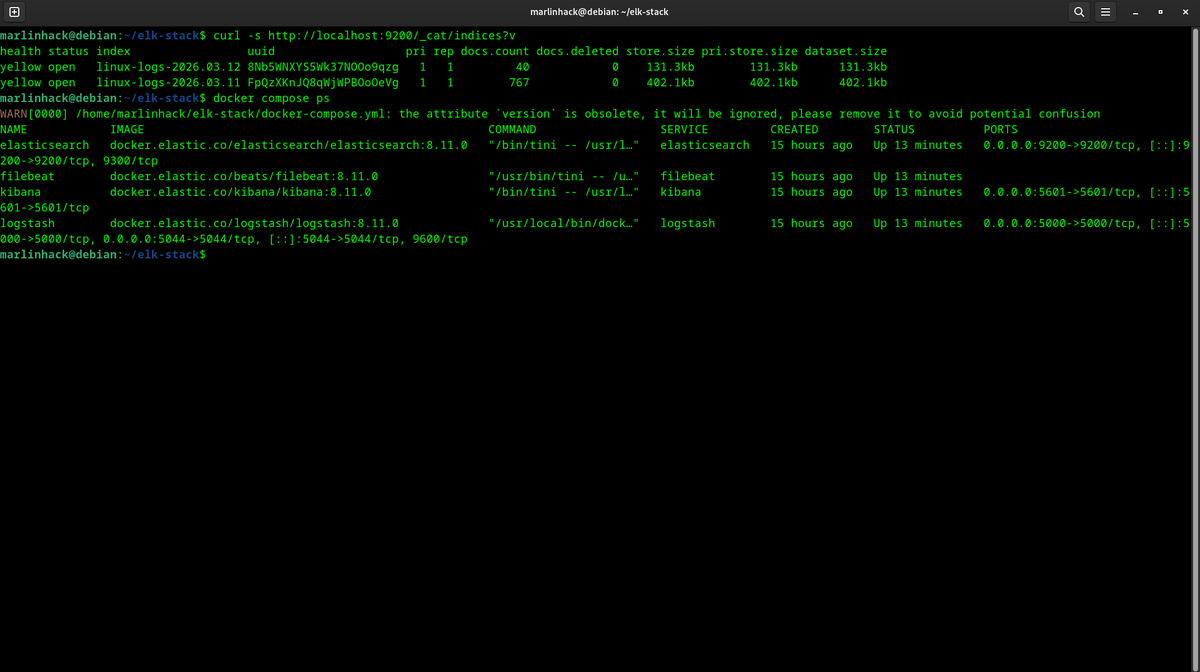Click filebeat container name in NAME column

tap(28, 176)
